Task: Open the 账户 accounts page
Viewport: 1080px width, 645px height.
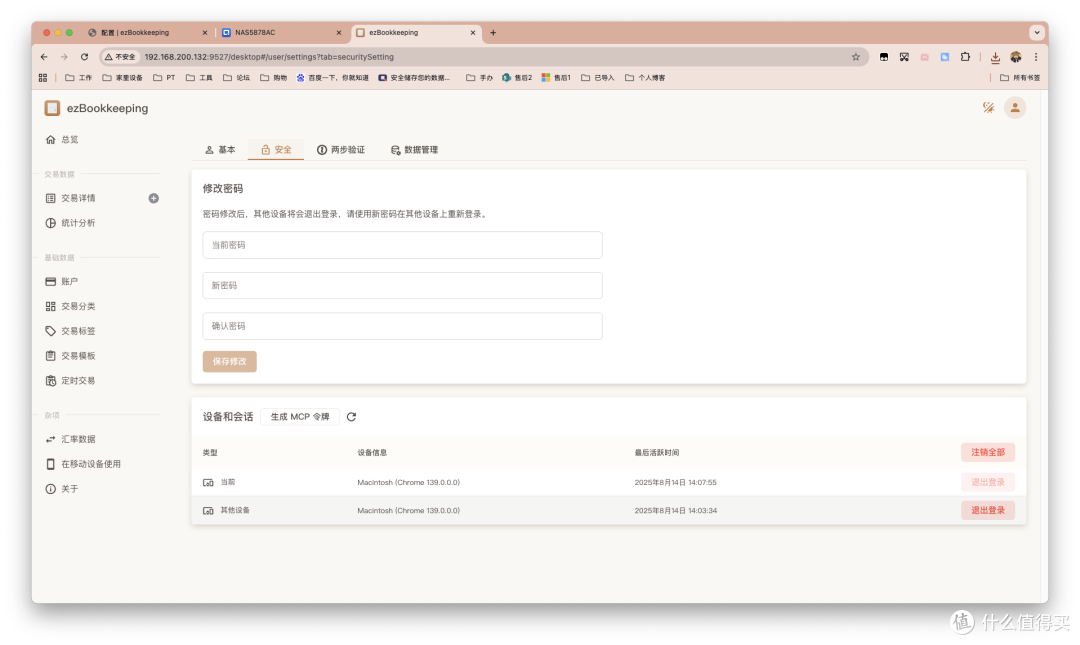Action: [x=68, y=281]
